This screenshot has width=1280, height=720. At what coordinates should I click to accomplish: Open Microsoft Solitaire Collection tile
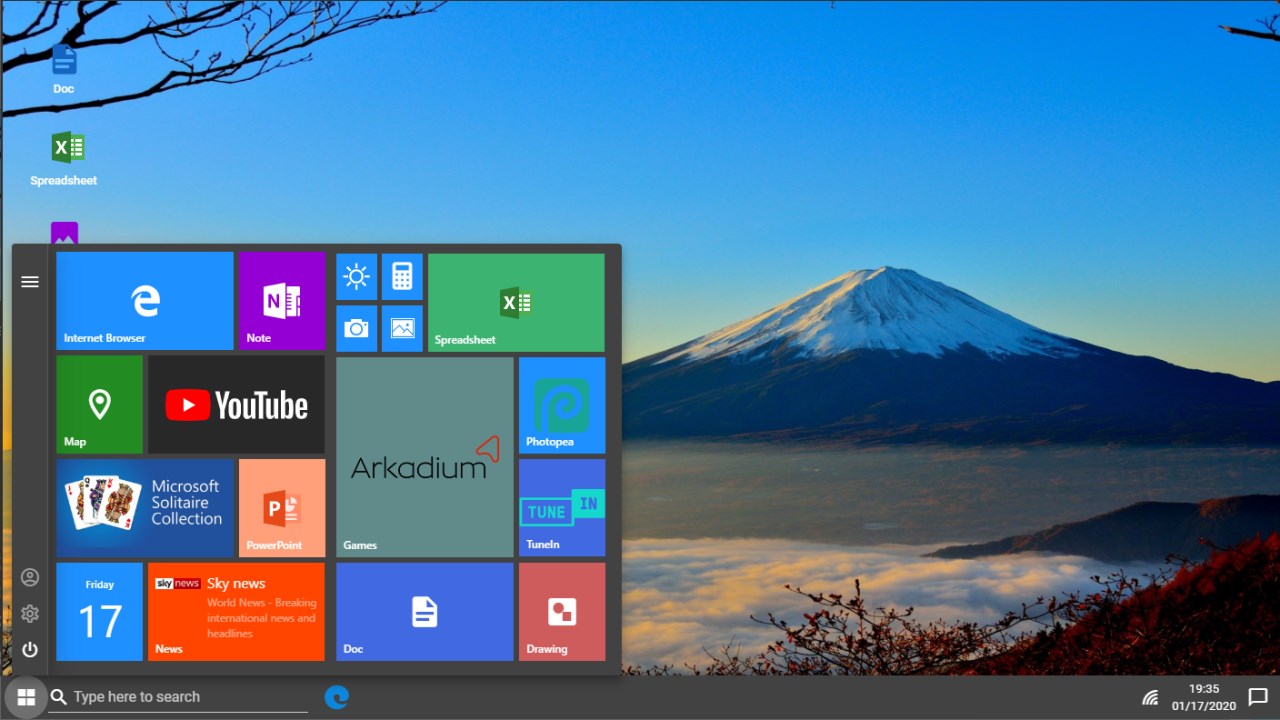click(x=145, y=508)
